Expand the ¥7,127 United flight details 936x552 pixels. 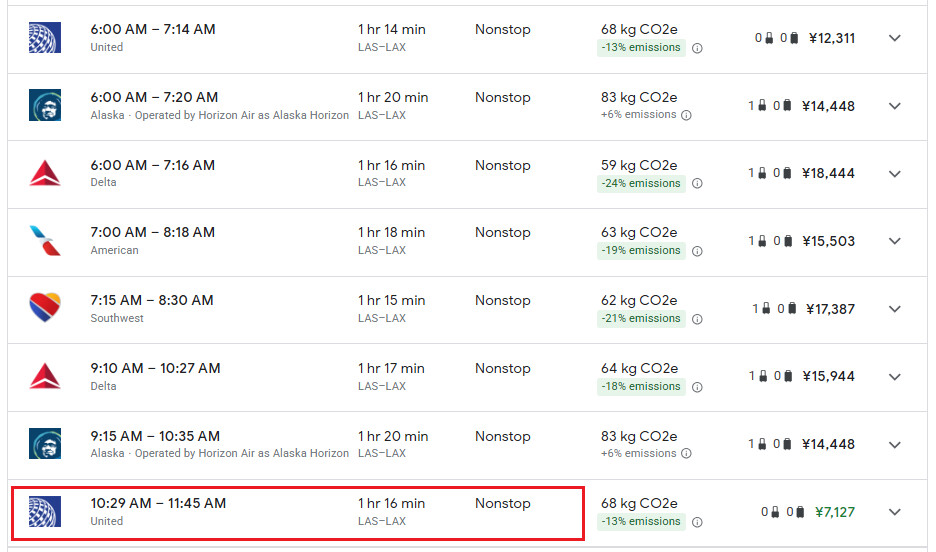pyautogui.click(x=895, y=512)
